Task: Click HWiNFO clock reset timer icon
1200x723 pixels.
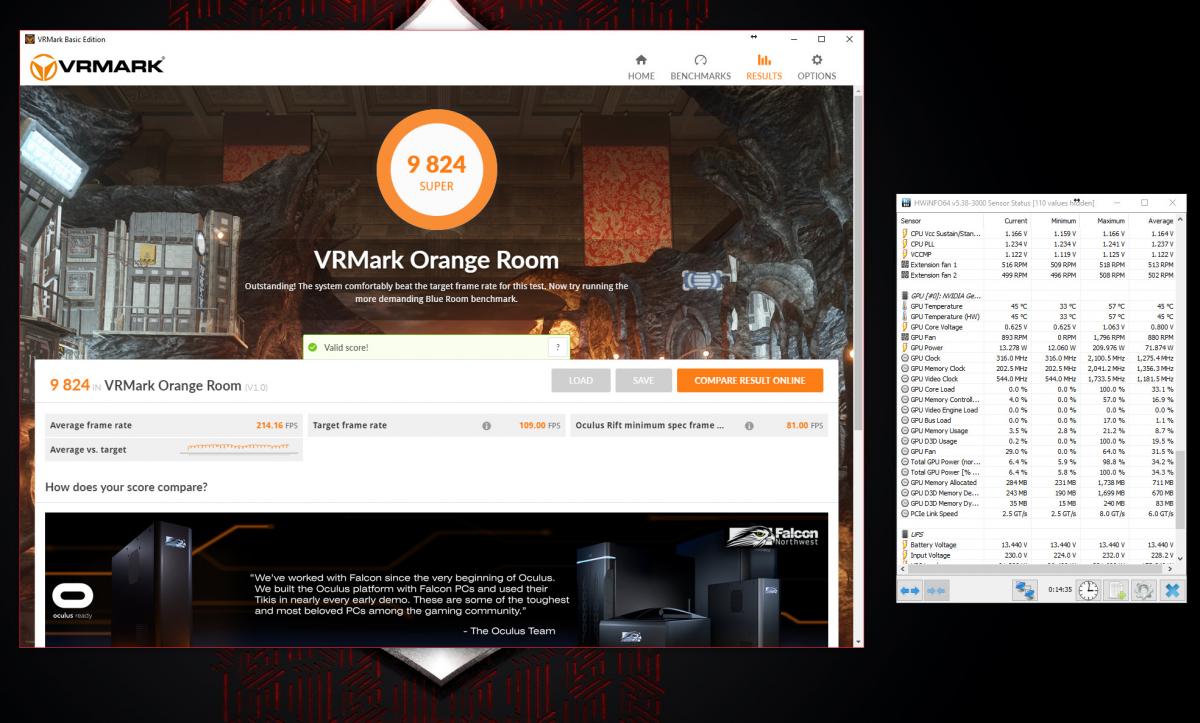Action: tap(1088, 590)
